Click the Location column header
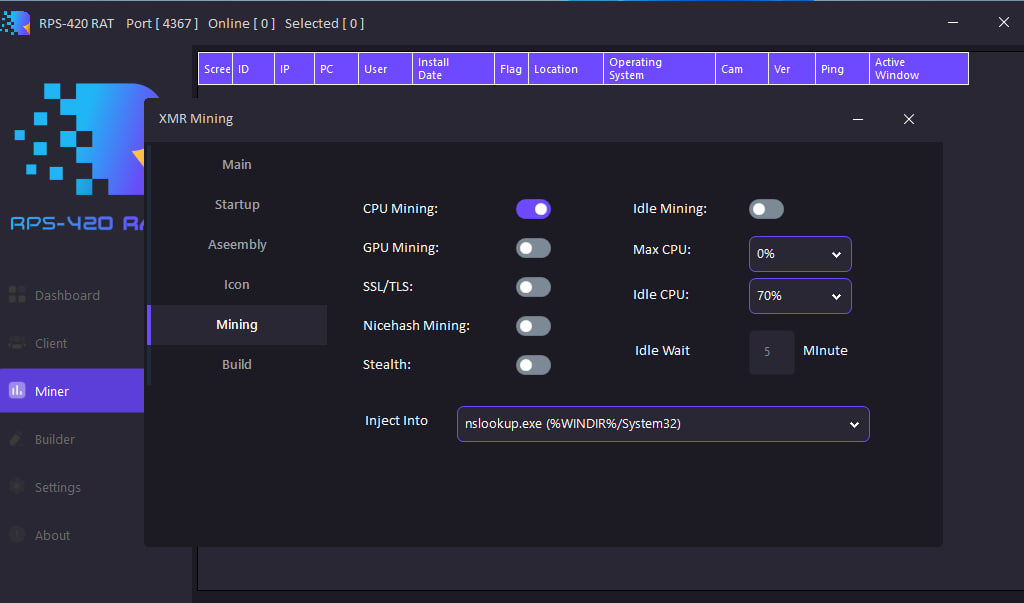1024x603 pixels. tap(565, 69)
